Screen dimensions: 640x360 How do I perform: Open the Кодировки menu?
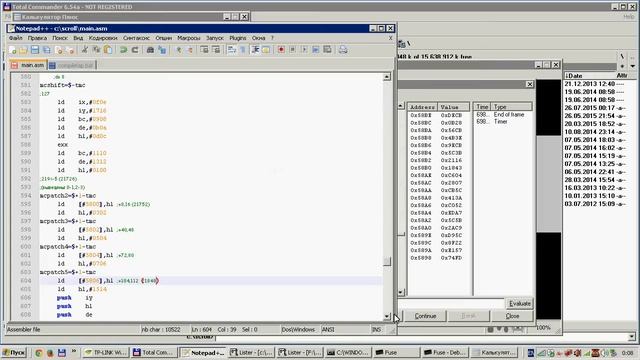(x=103, y=38)
